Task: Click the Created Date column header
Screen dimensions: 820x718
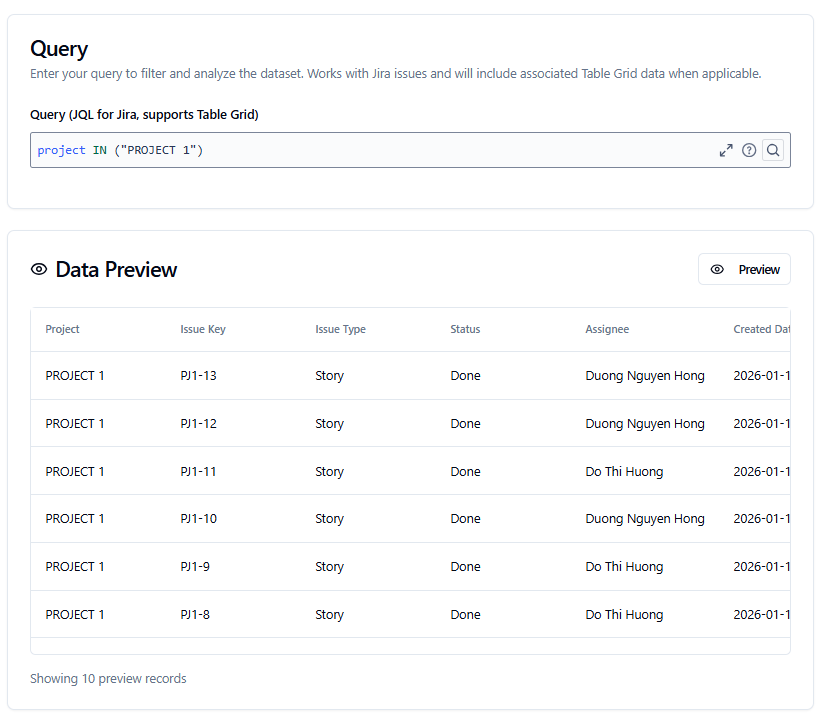Action: click(761, 329)
